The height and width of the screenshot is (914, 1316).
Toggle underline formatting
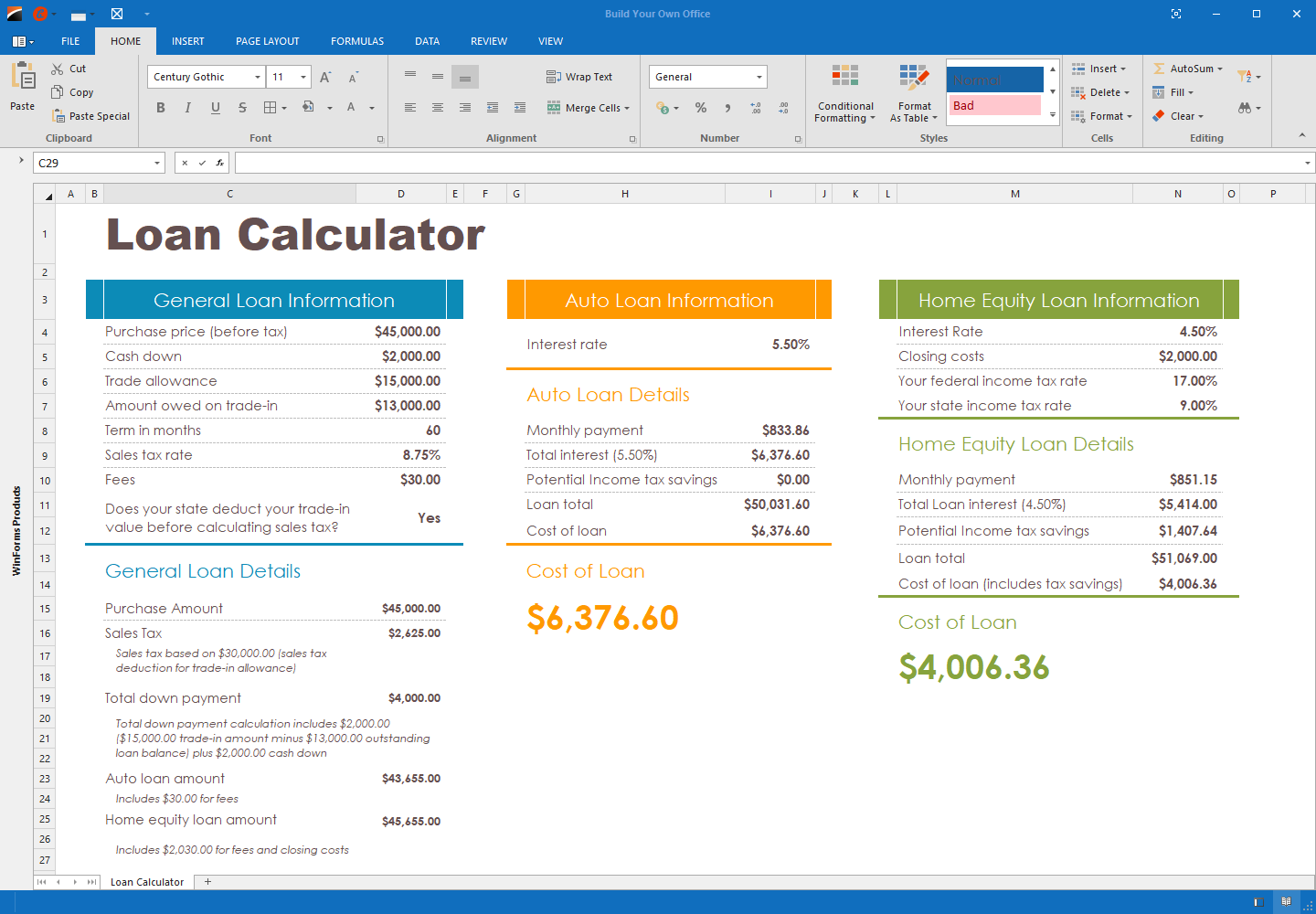215,107
